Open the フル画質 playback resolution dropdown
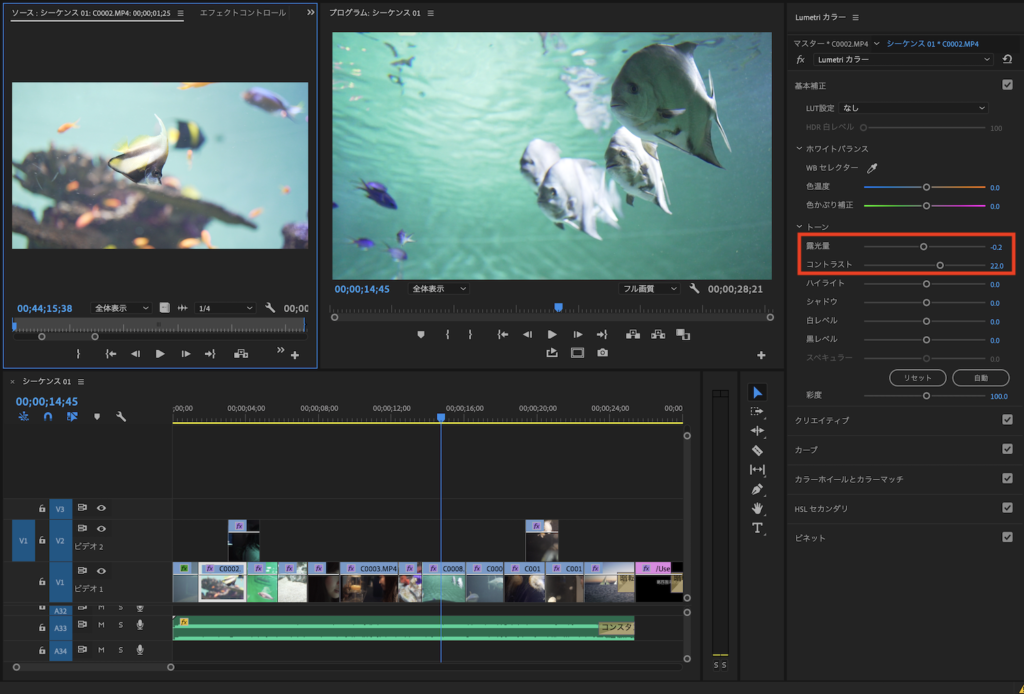Screen dimensions: 1024x694 point(650,288)
